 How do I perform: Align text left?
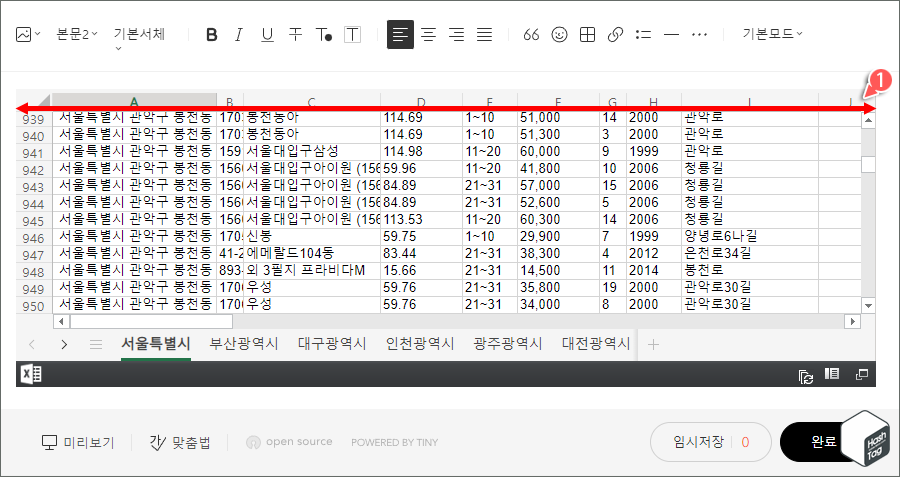[400, 34]
